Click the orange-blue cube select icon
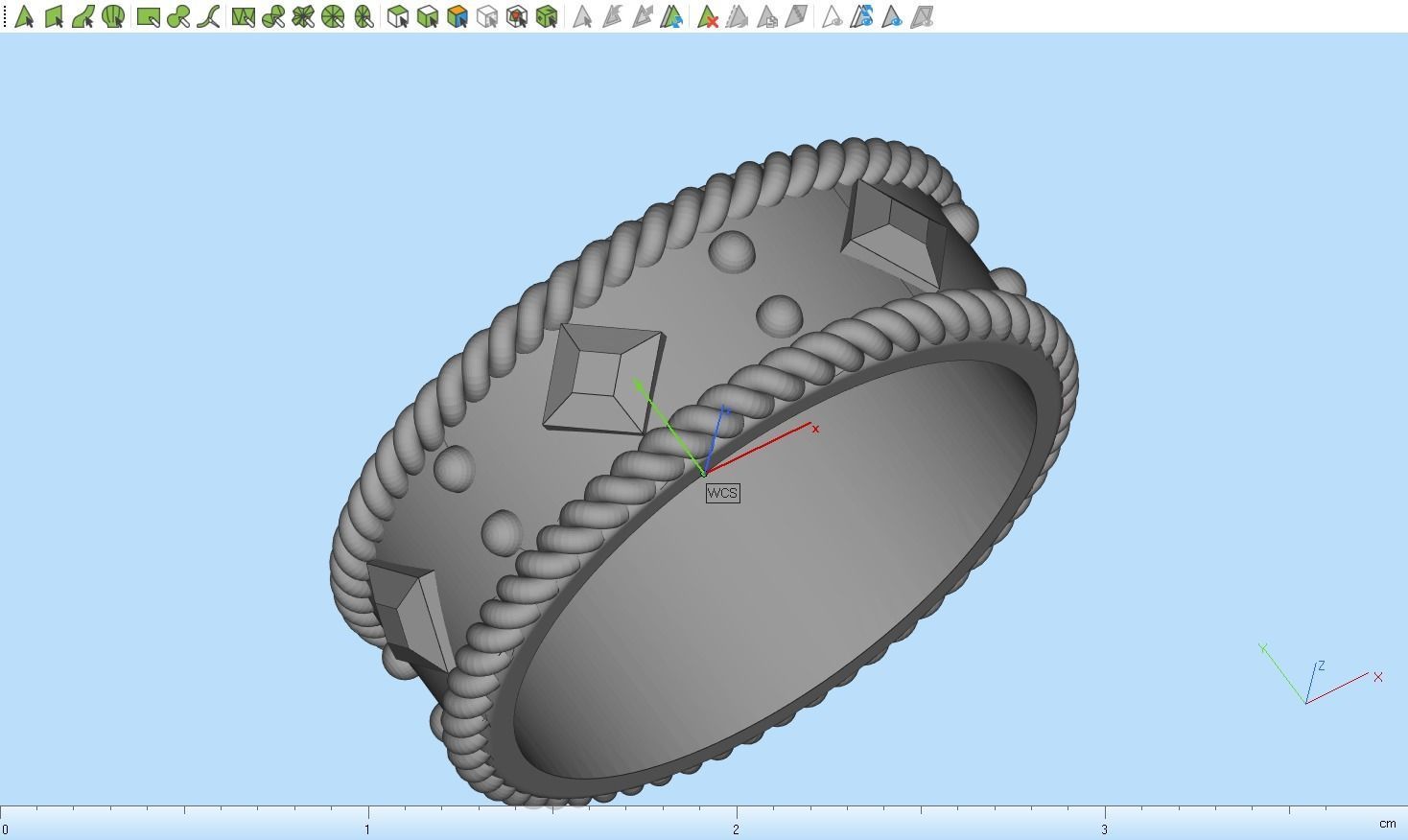 458,16
